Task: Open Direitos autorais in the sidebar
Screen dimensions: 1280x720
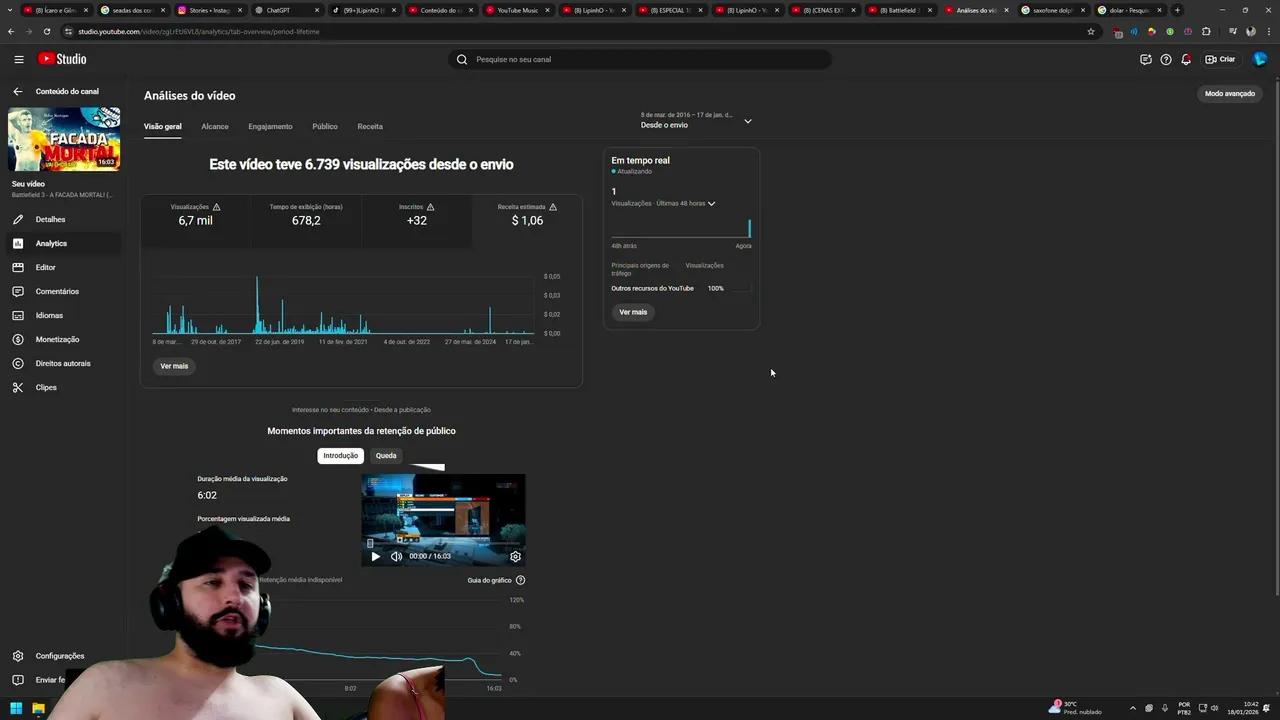Action: pos(63,363)
